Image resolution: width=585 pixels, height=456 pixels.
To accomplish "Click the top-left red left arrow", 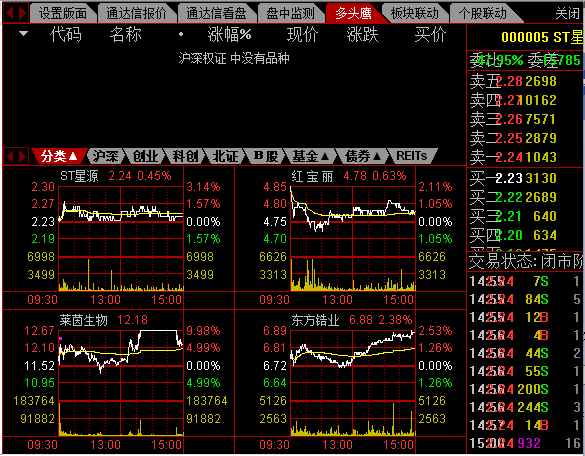I will pyautogui.click(x=9, y=13).
